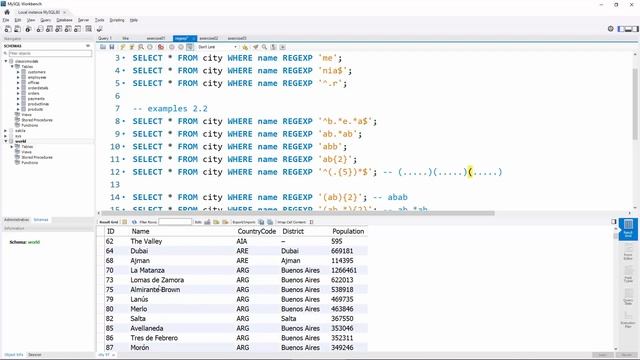Click the schema filter objects field
The width and height of the screenshot is (640, 360).
click(x=50, y=53)
